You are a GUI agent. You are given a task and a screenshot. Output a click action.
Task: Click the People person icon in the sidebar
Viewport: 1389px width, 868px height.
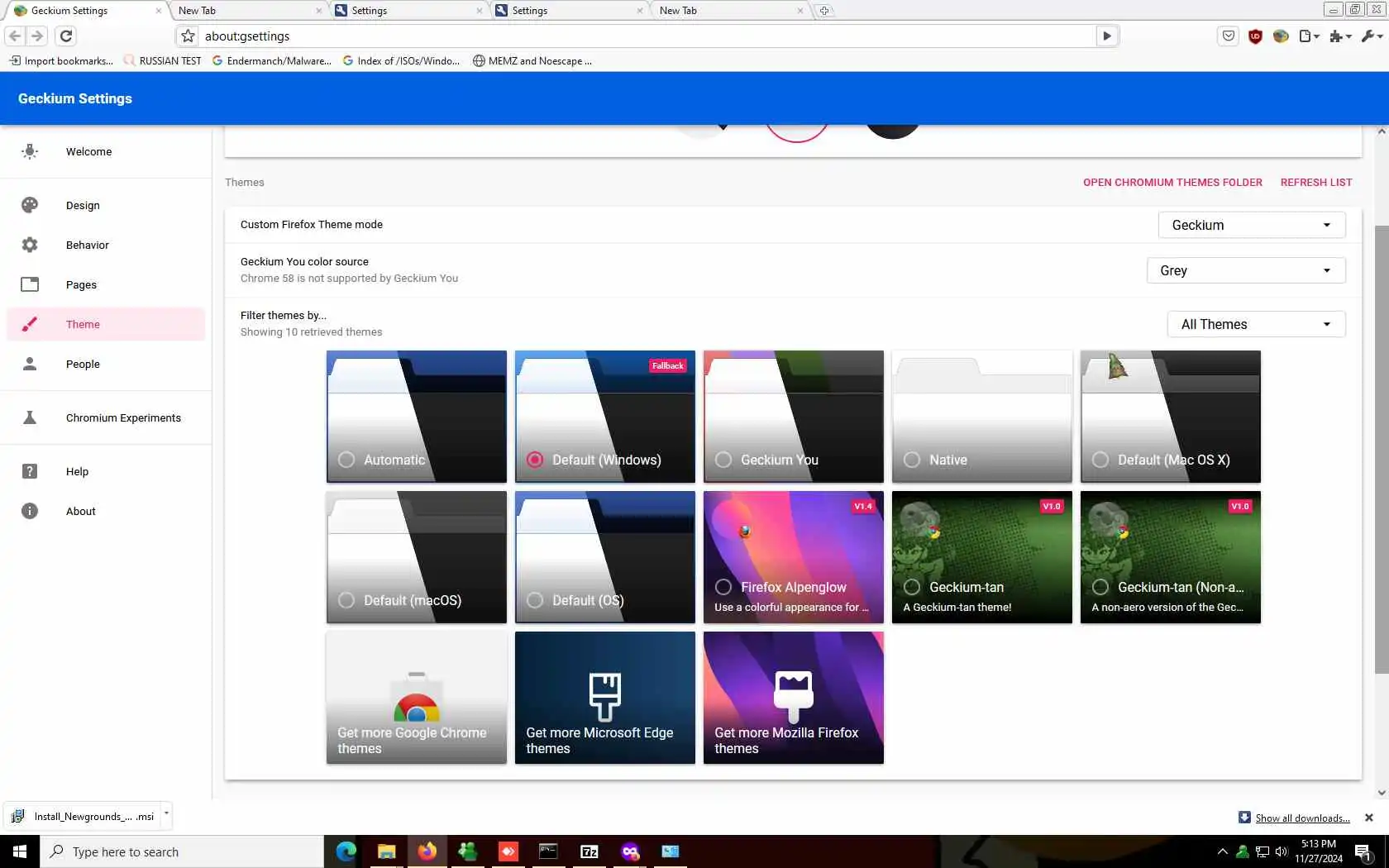[30, 364]
